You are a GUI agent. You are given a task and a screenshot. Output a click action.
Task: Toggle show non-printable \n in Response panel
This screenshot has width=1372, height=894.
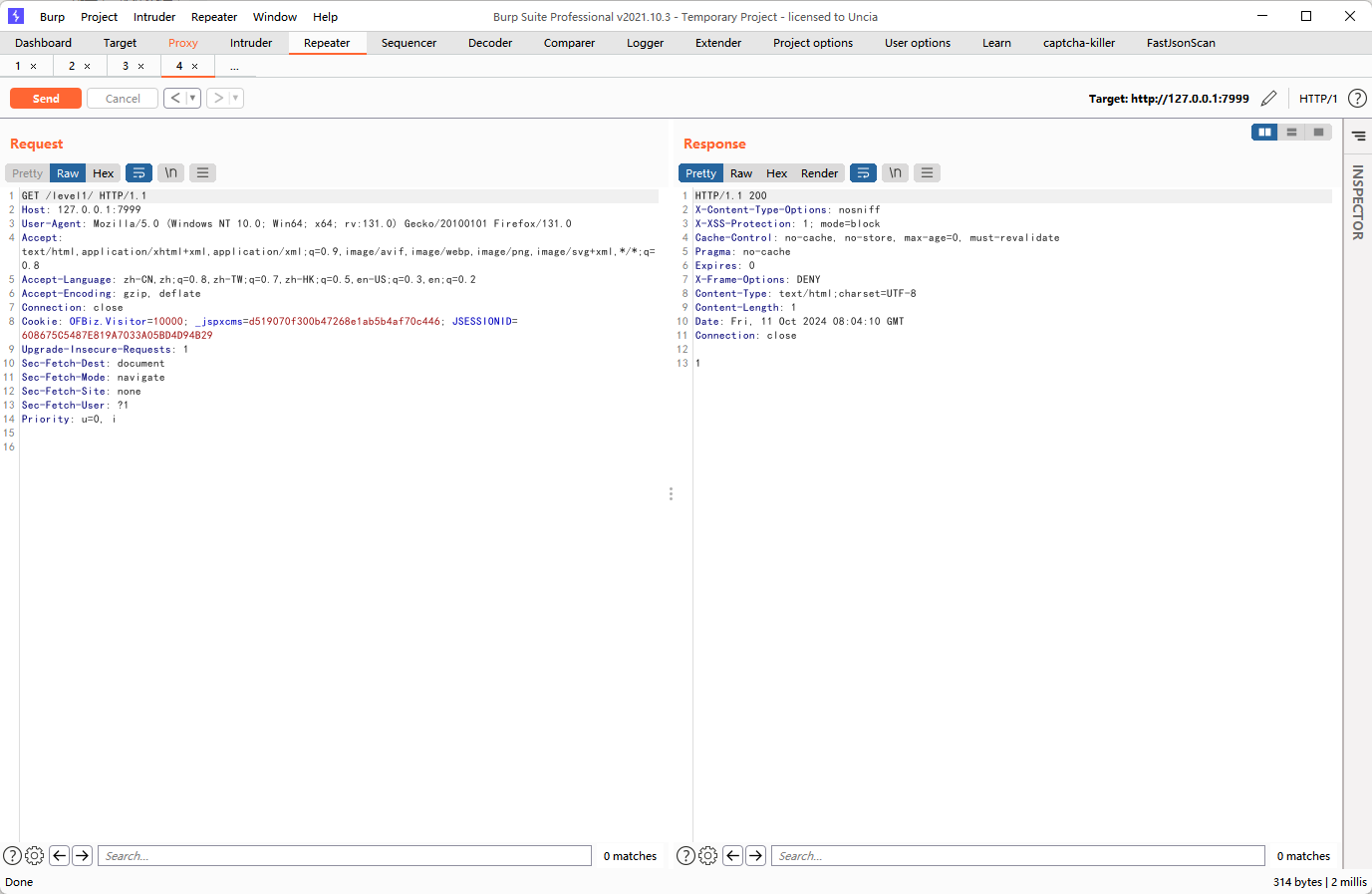point(895,172)
